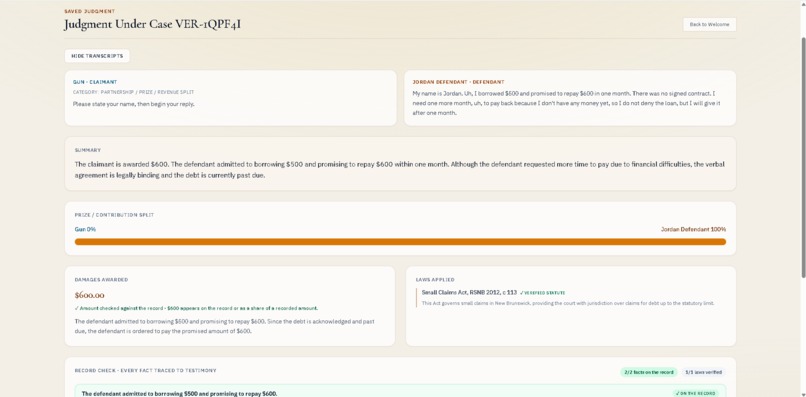Click the Back to Welcome button

pyautogui.click(x=709, y=24)
